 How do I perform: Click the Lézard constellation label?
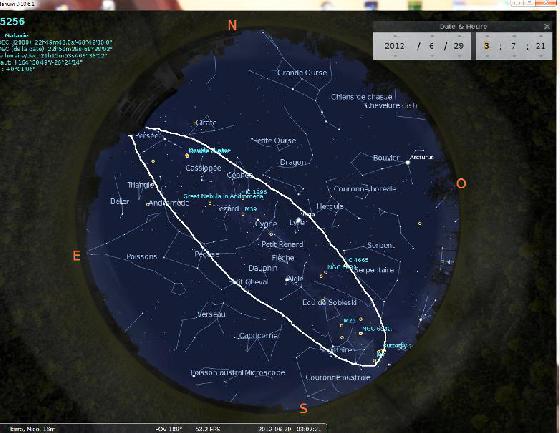point(229,209)
